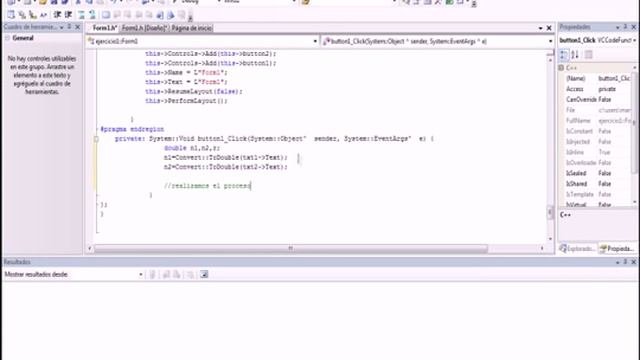Collapse the button1_Click function outline
The width and height of the screenshot is (640, 360).
tap(96, 139)
